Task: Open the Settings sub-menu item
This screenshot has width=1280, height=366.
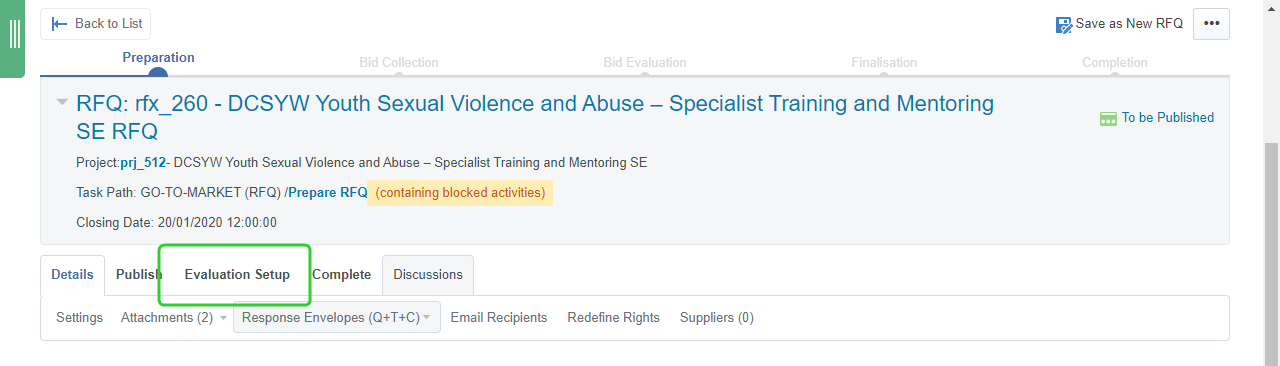Action: tap(79, 318)
